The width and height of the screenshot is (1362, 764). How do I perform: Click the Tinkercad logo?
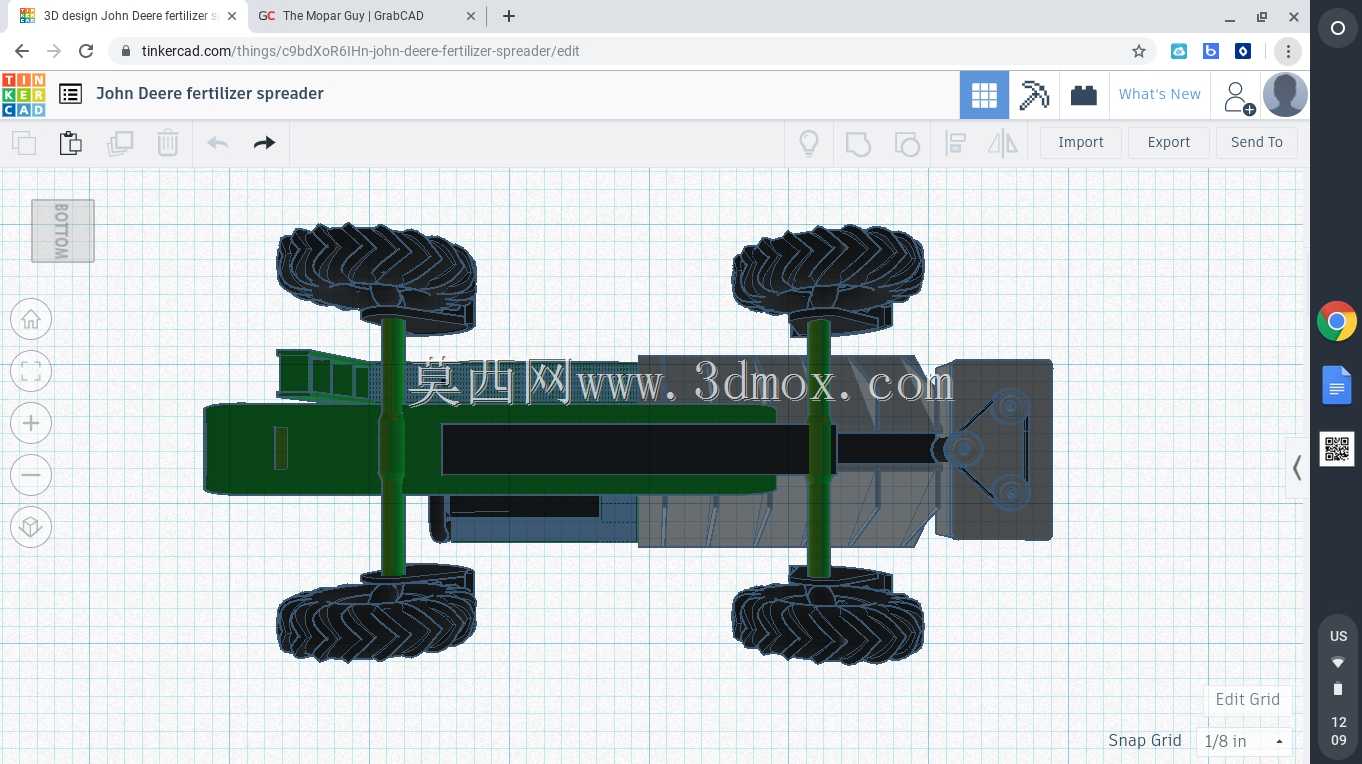coord(23,94)
